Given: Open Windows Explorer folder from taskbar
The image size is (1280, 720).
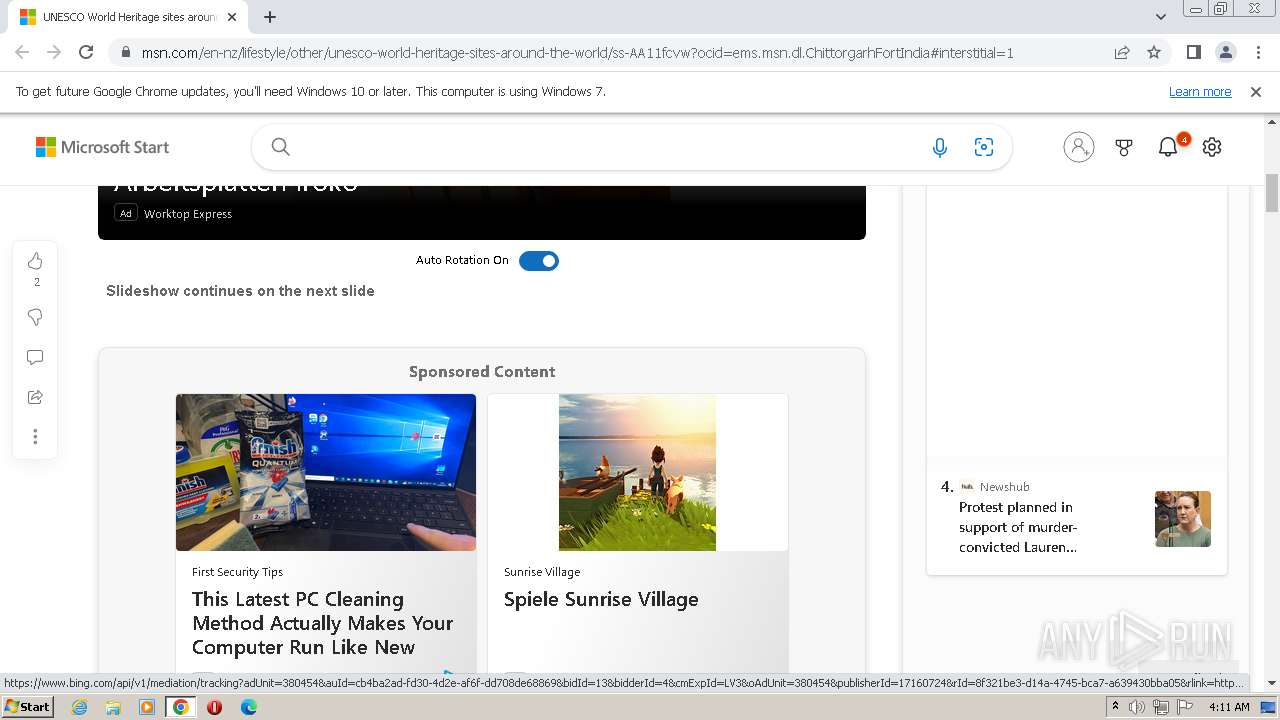Looking at the screenshot, I should coord(113,707).
